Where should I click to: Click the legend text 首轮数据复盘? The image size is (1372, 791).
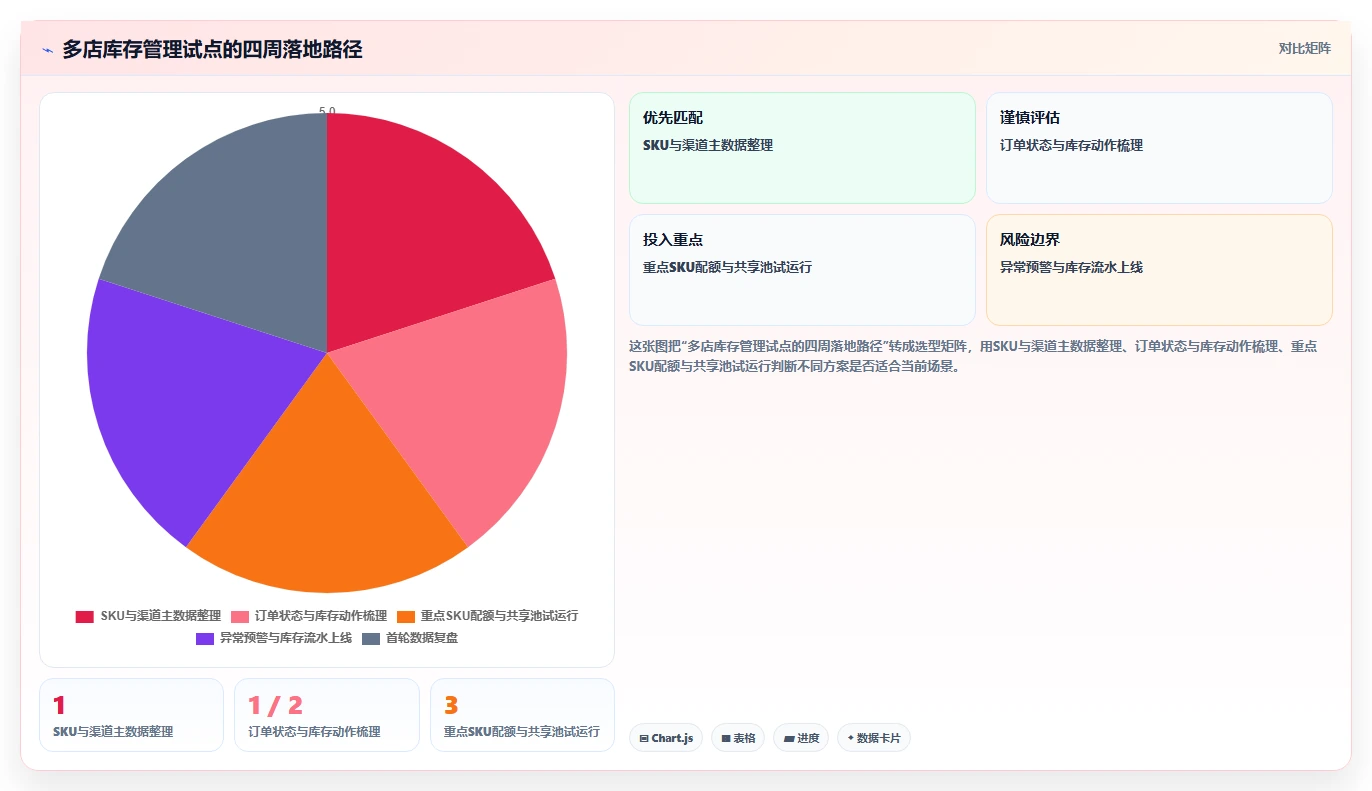coord(421,638)
